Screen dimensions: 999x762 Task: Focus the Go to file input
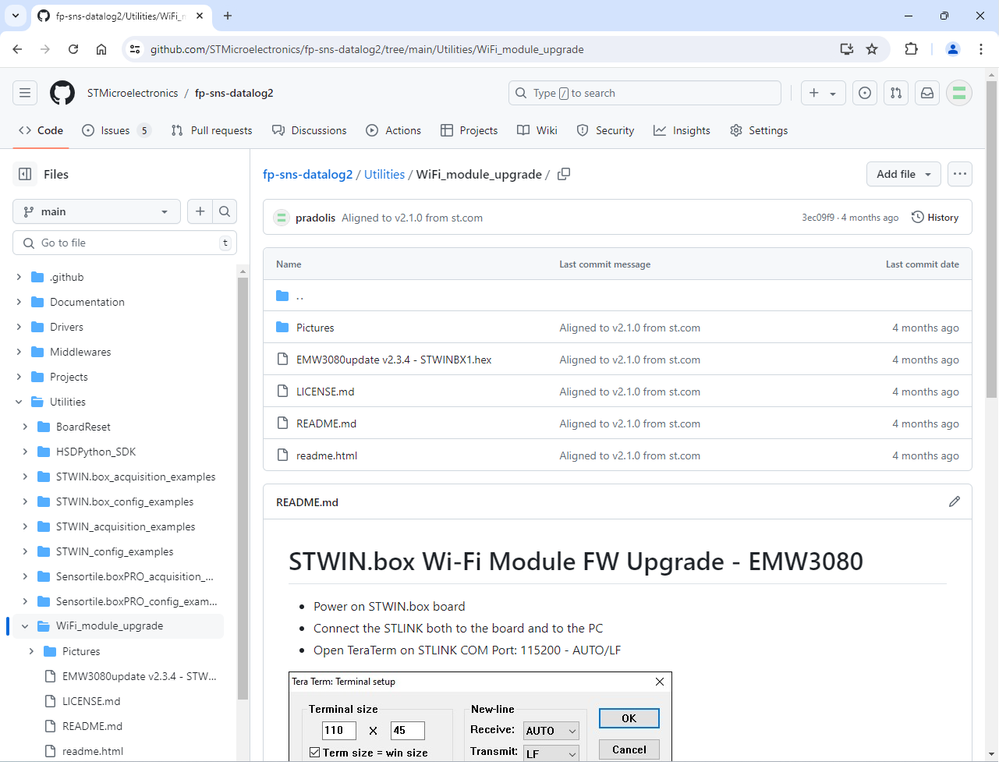pos(125,243)
